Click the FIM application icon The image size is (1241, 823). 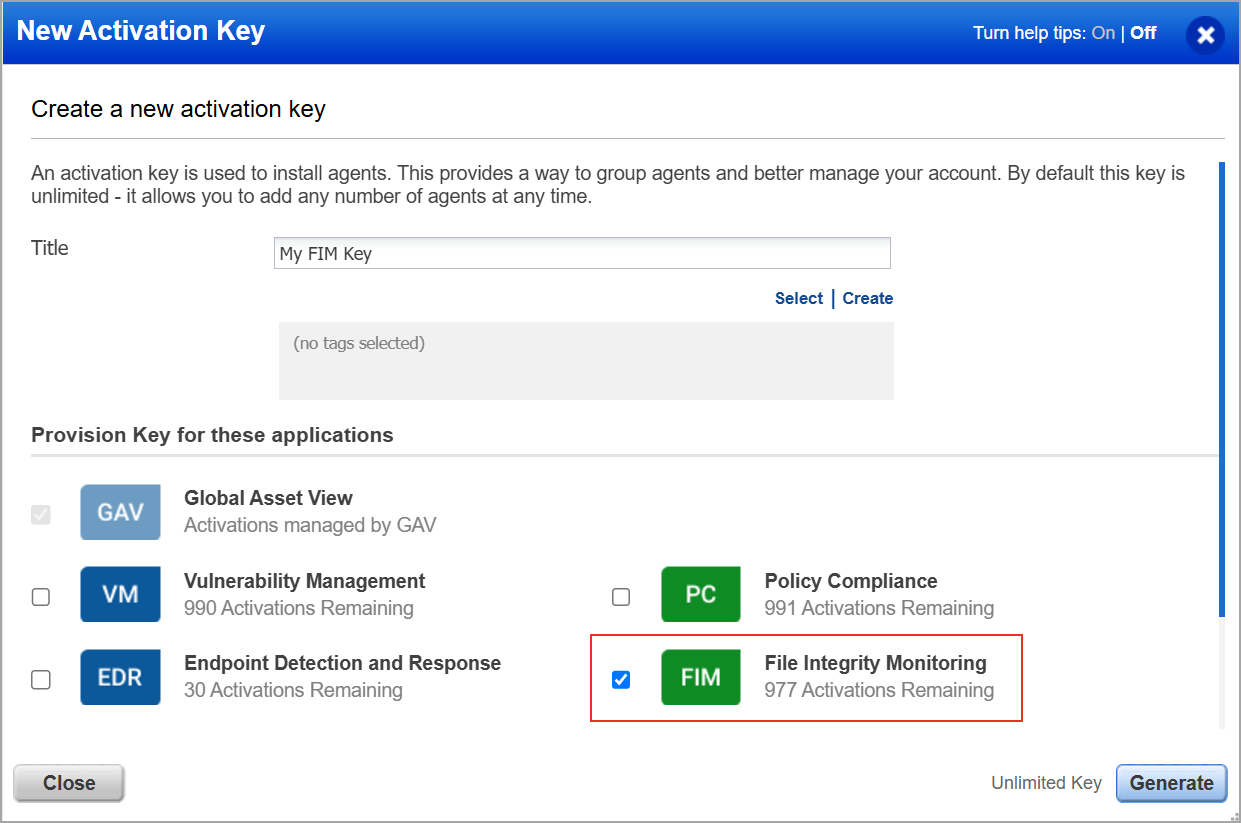(701, 677)
